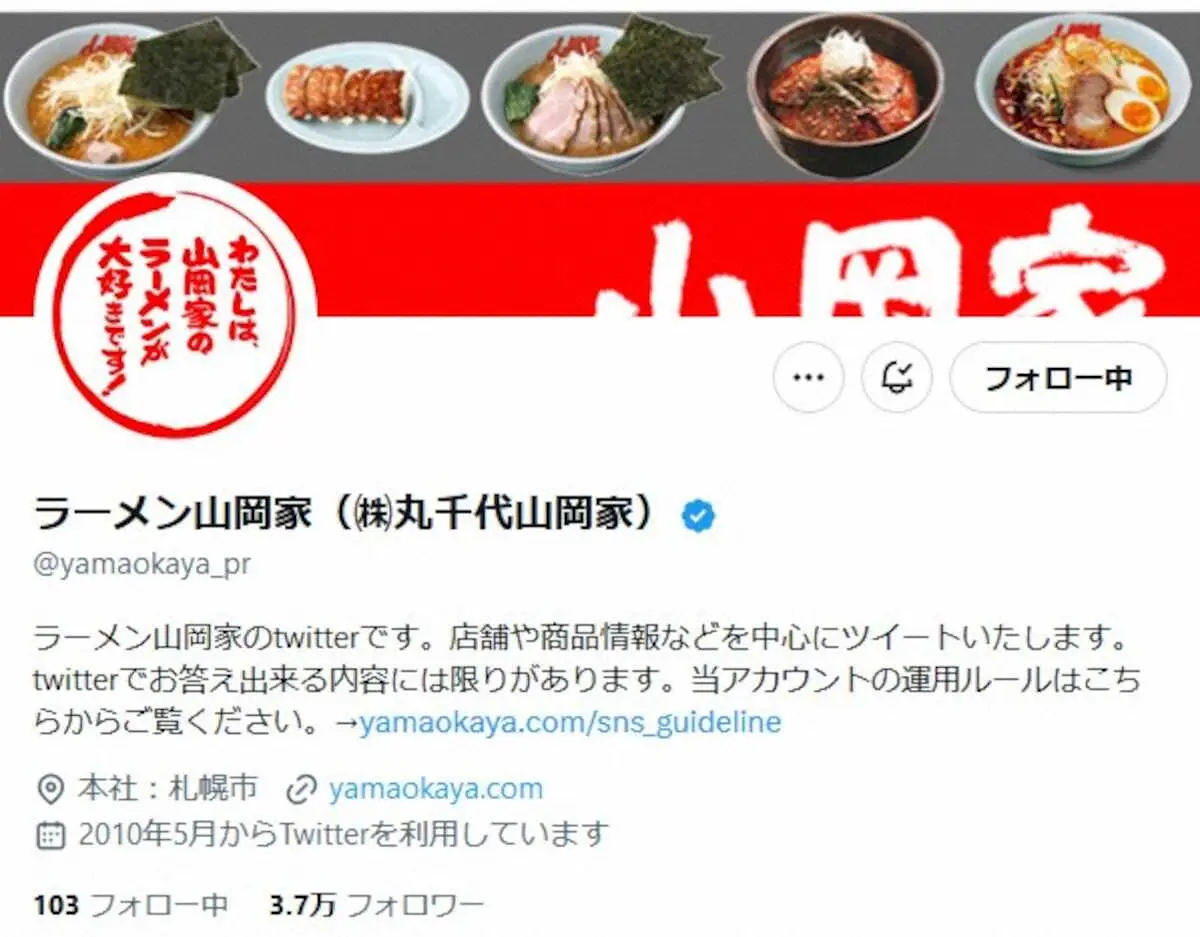The width and height of the screenshot is (1200, 937).
Task: Open the round red profile picture
Action: click(x=176, y=303)
